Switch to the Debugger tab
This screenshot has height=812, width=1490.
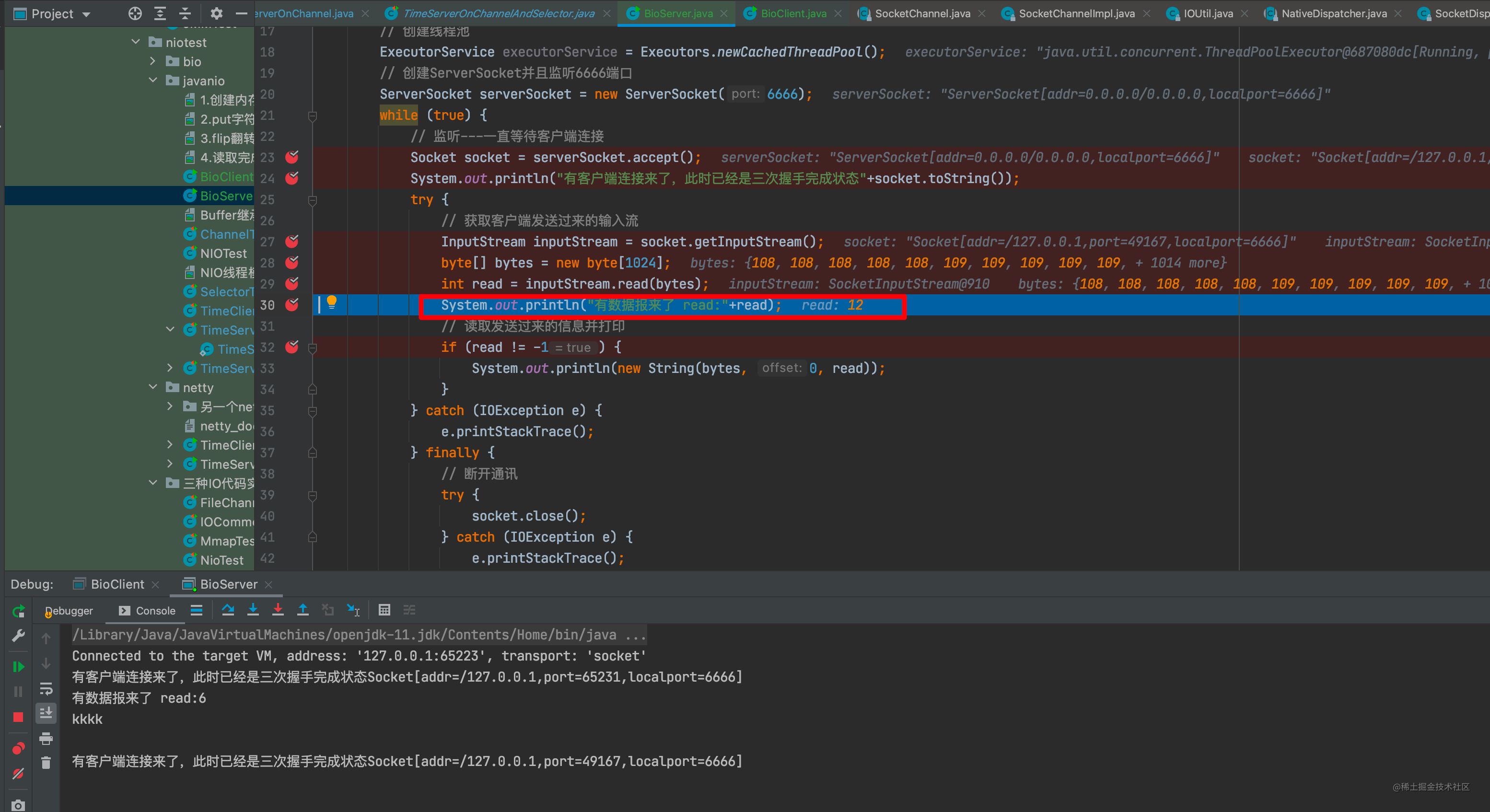tap(70, 610)
